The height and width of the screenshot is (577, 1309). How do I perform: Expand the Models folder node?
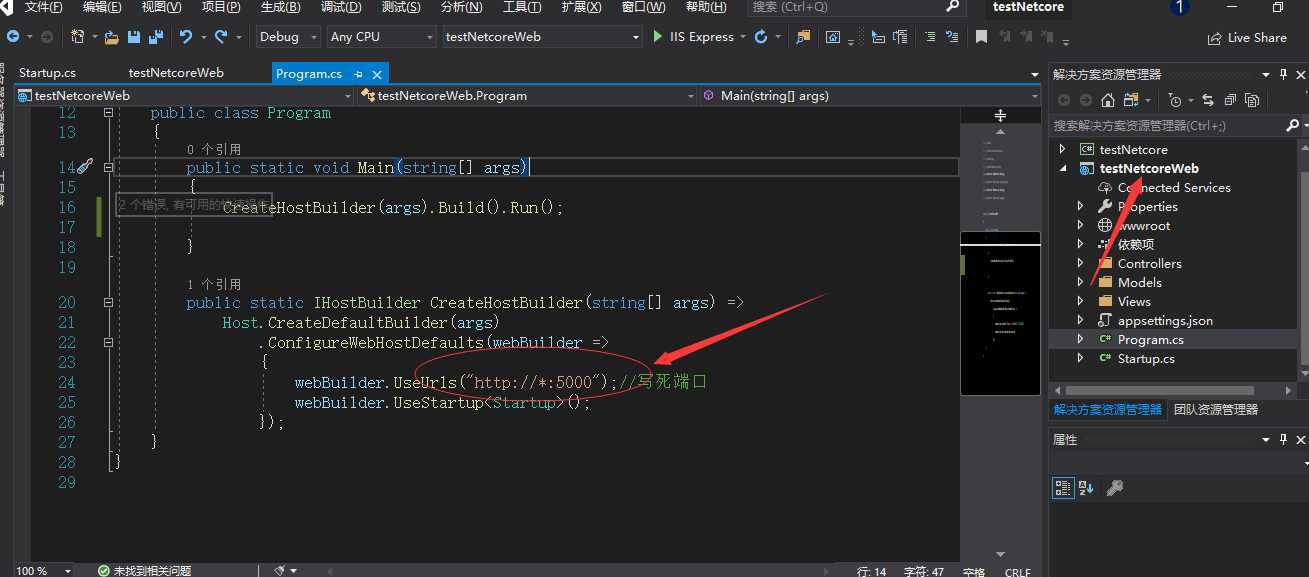[x=1080, y=282]
